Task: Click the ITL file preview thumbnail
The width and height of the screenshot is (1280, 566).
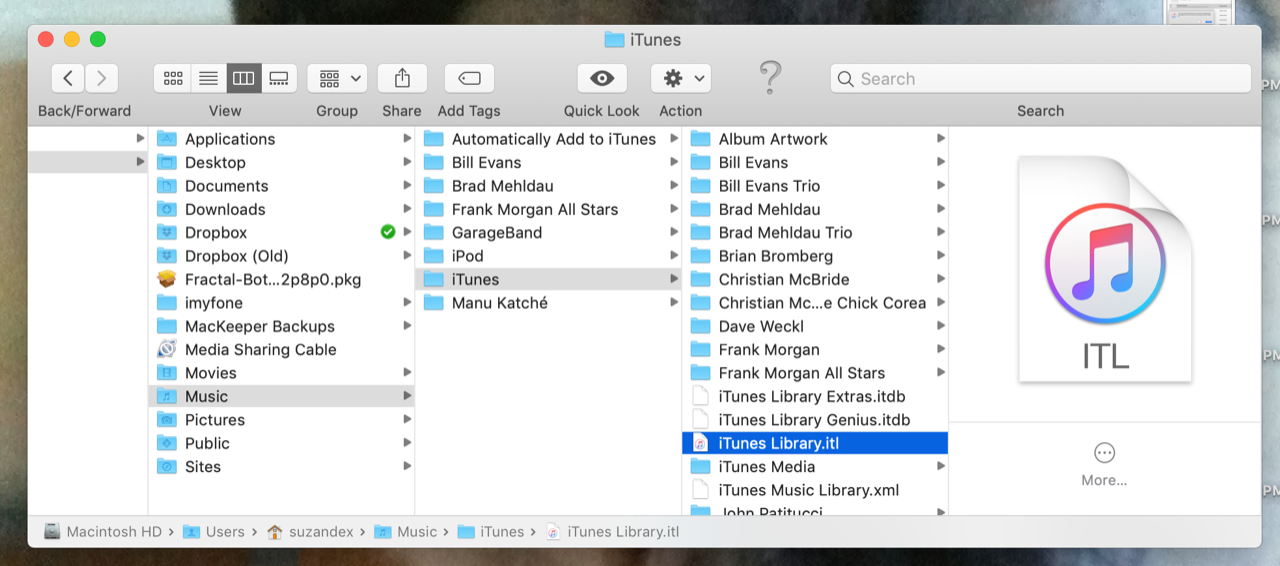Action: click(x=1105, y=269)
